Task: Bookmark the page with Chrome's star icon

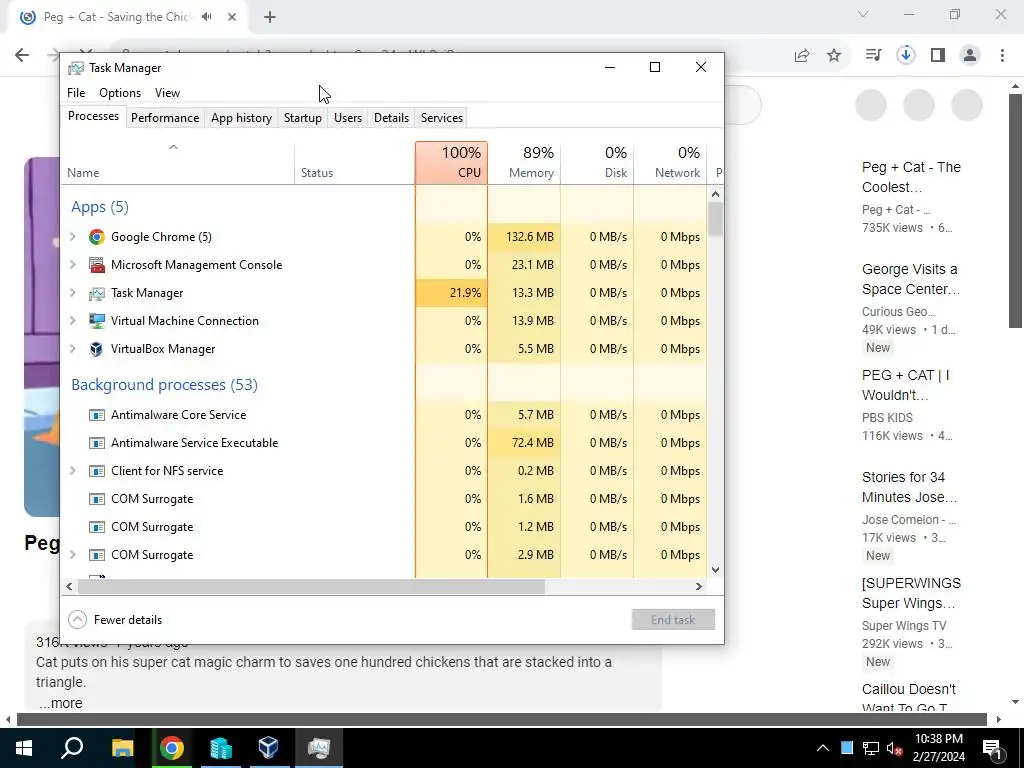Action: [834, 56]
